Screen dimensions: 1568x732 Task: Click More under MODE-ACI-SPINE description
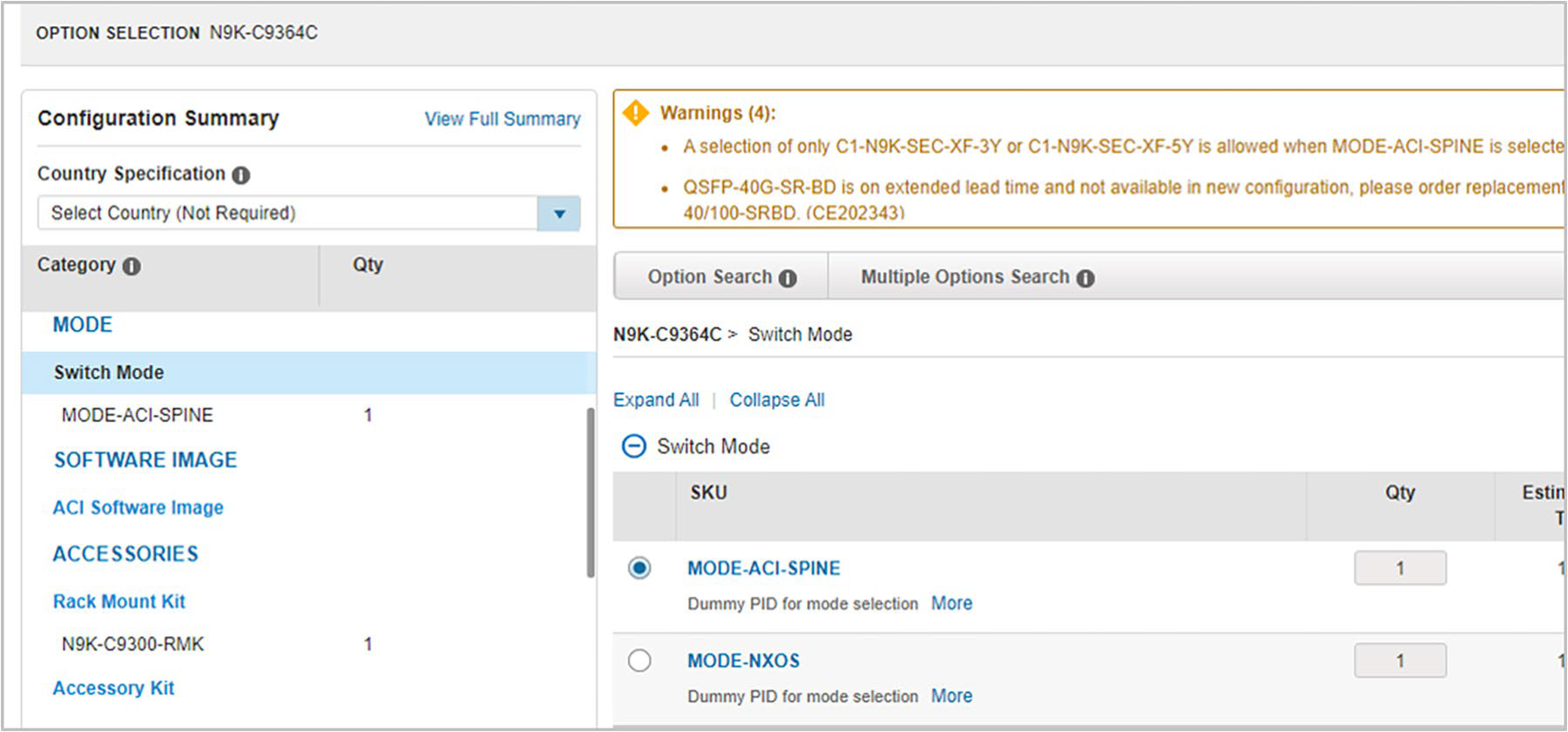pyautogui.click(x=951, y=603)
